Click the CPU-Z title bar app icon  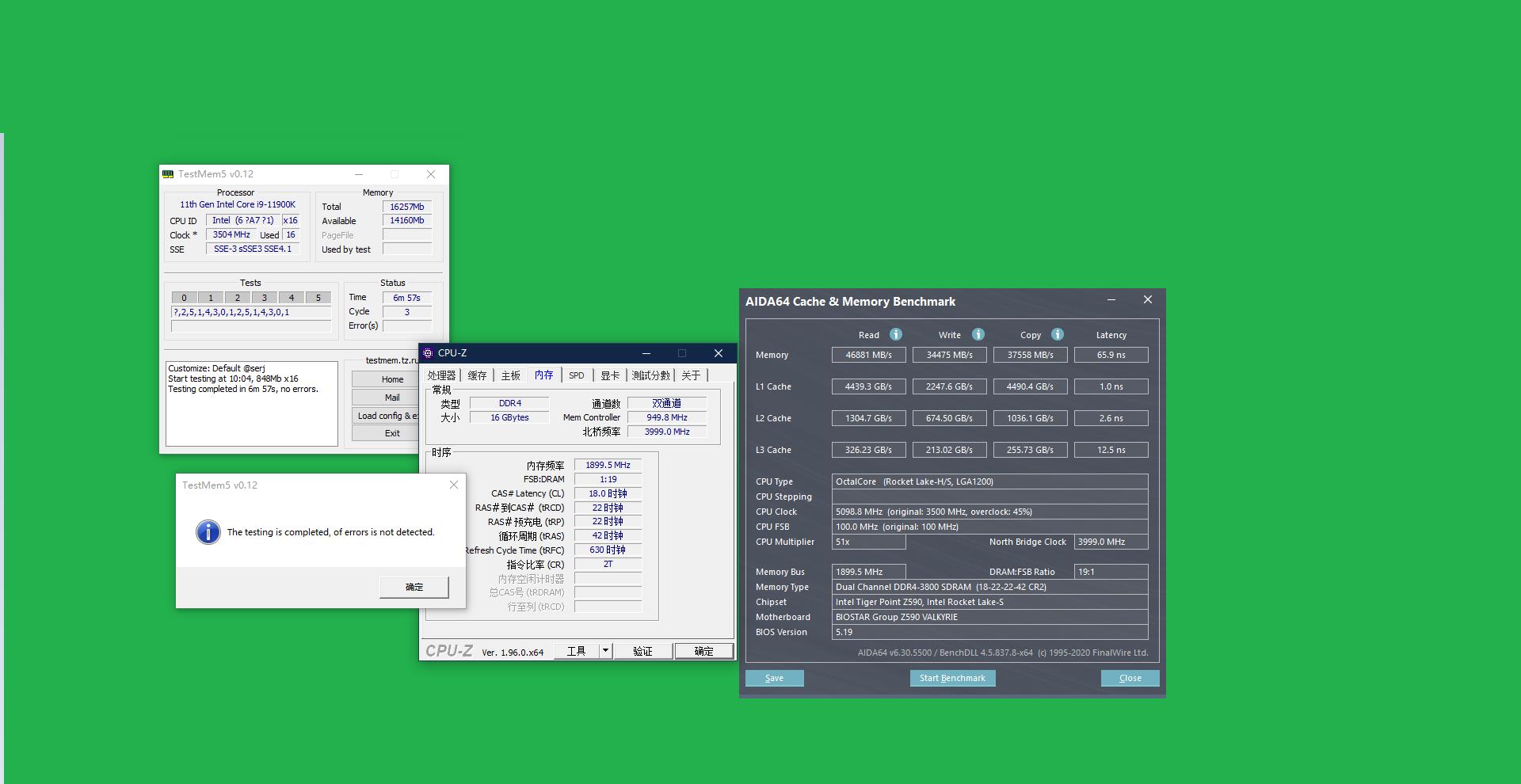click(x=428, y=353)
